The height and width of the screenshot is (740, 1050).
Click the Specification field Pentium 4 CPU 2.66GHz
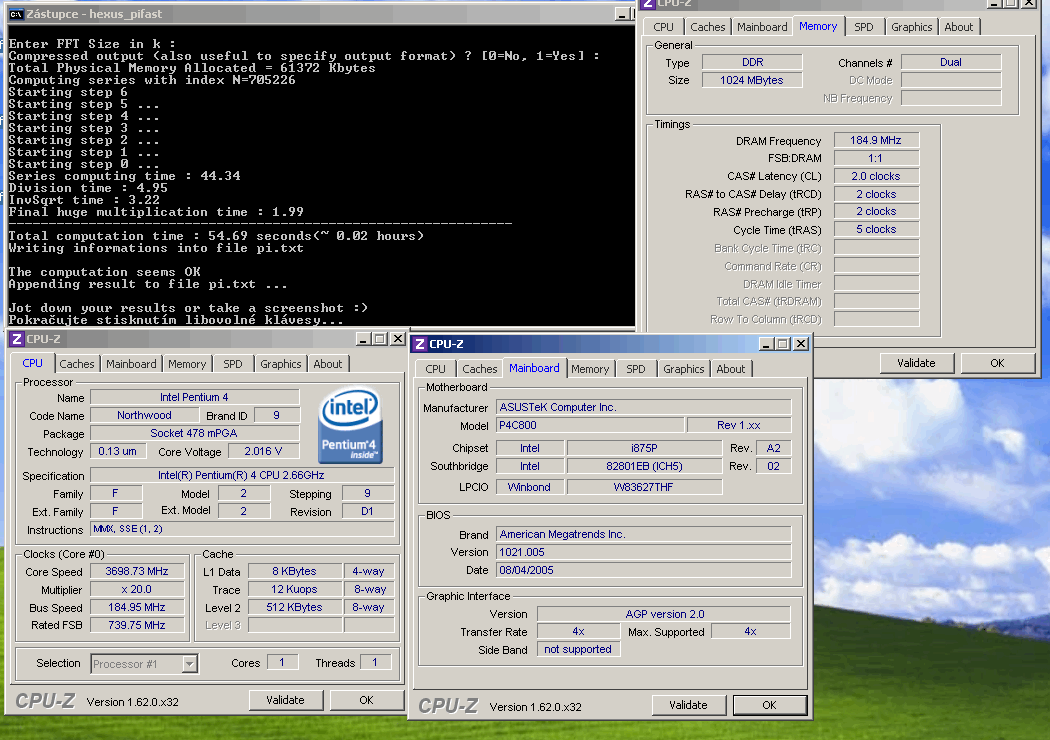pyautogui.click(x=242, y=475)
